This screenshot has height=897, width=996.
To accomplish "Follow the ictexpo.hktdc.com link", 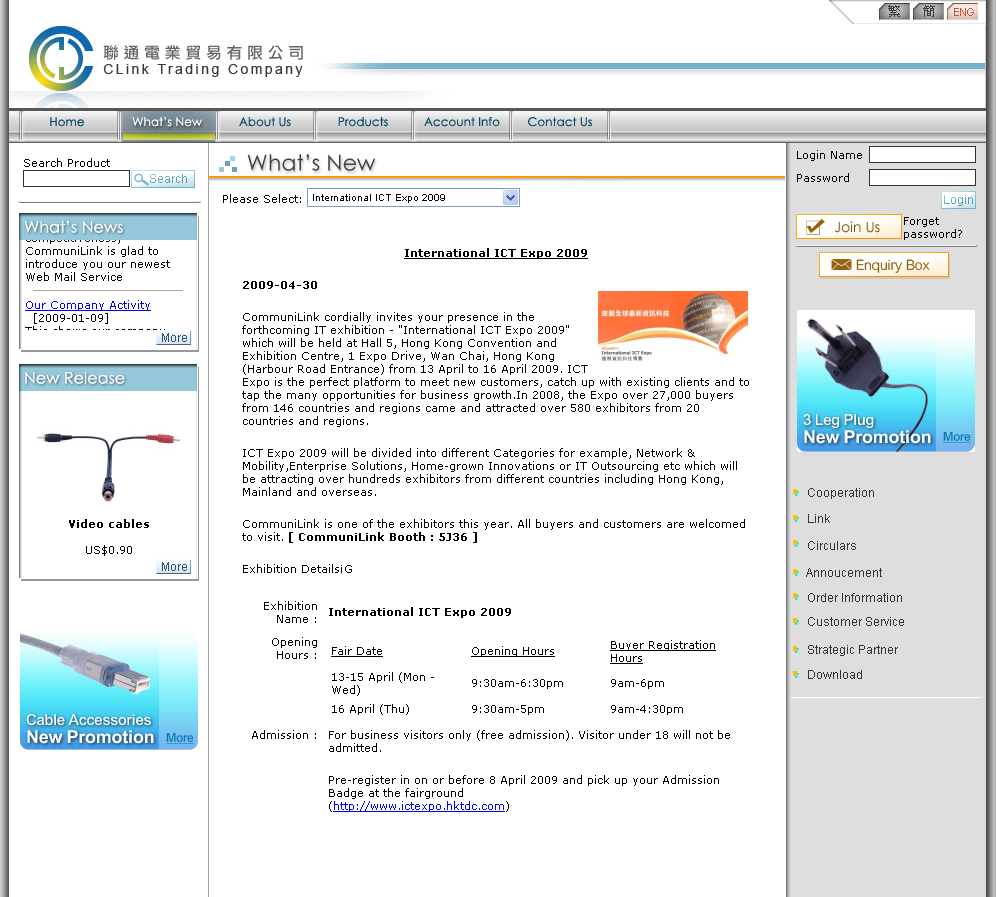I will click(418, 806).
